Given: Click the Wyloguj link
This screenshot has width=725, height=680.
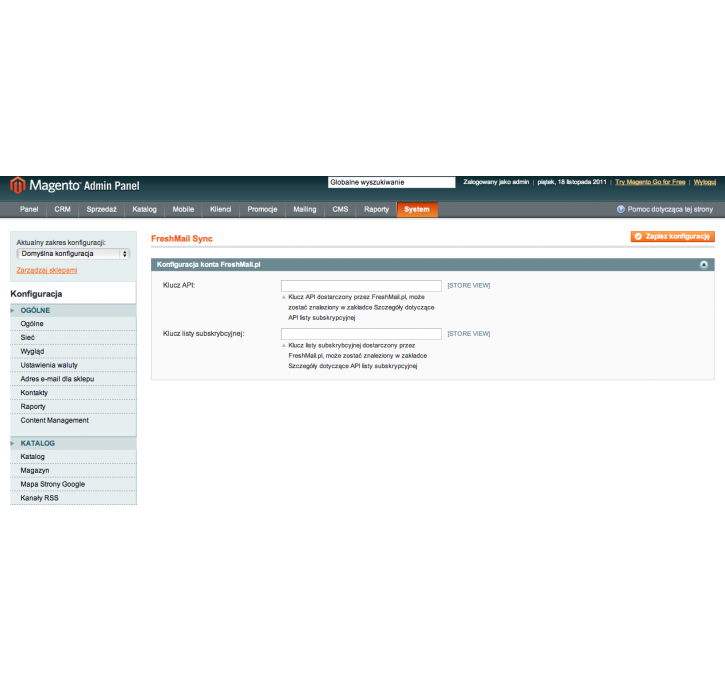Looking at the screenshot, I should tap(705, 182).
